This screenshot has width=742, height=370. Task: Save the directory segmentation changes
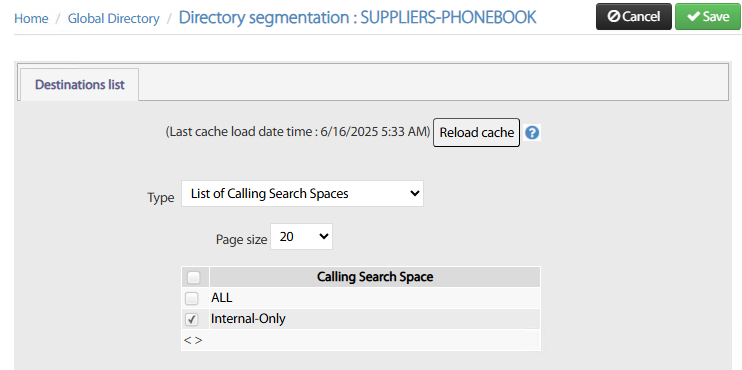(x=708, y=17)
